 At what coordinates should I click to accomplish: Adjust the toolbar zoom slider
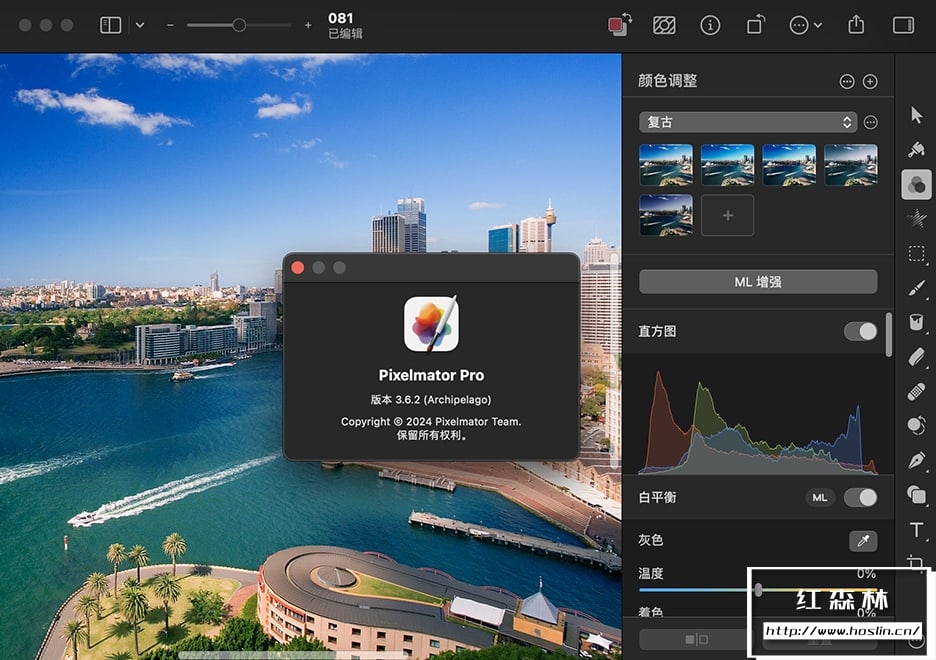239,25
